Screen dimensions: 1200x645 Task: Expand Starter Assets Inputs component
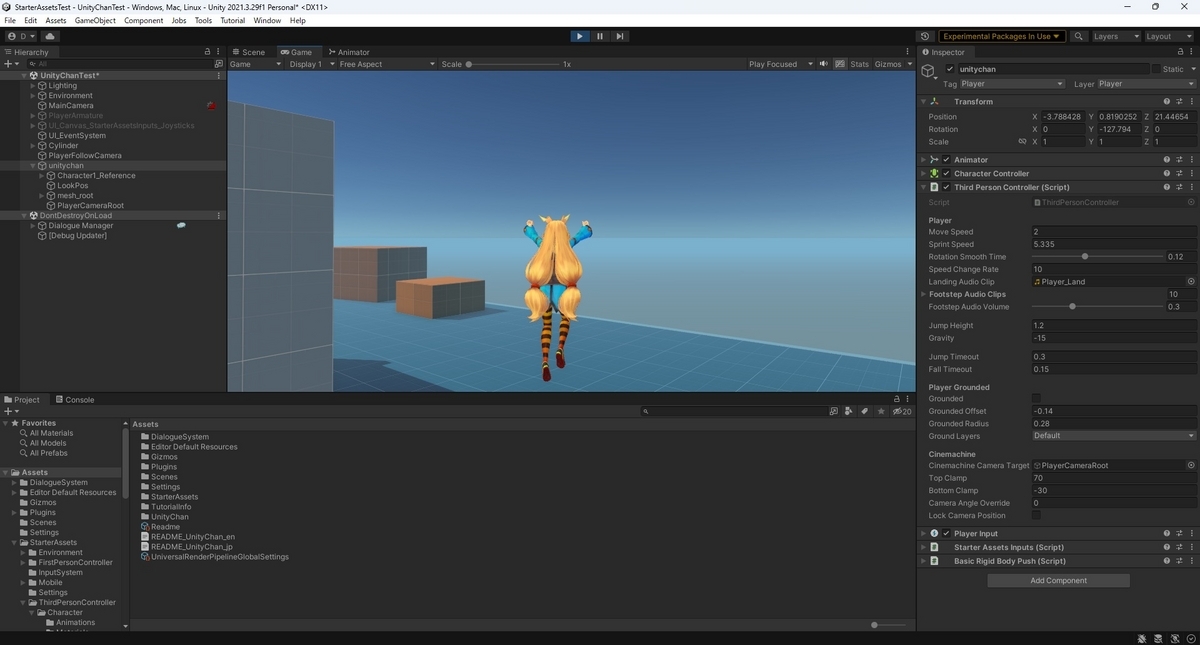923,547
